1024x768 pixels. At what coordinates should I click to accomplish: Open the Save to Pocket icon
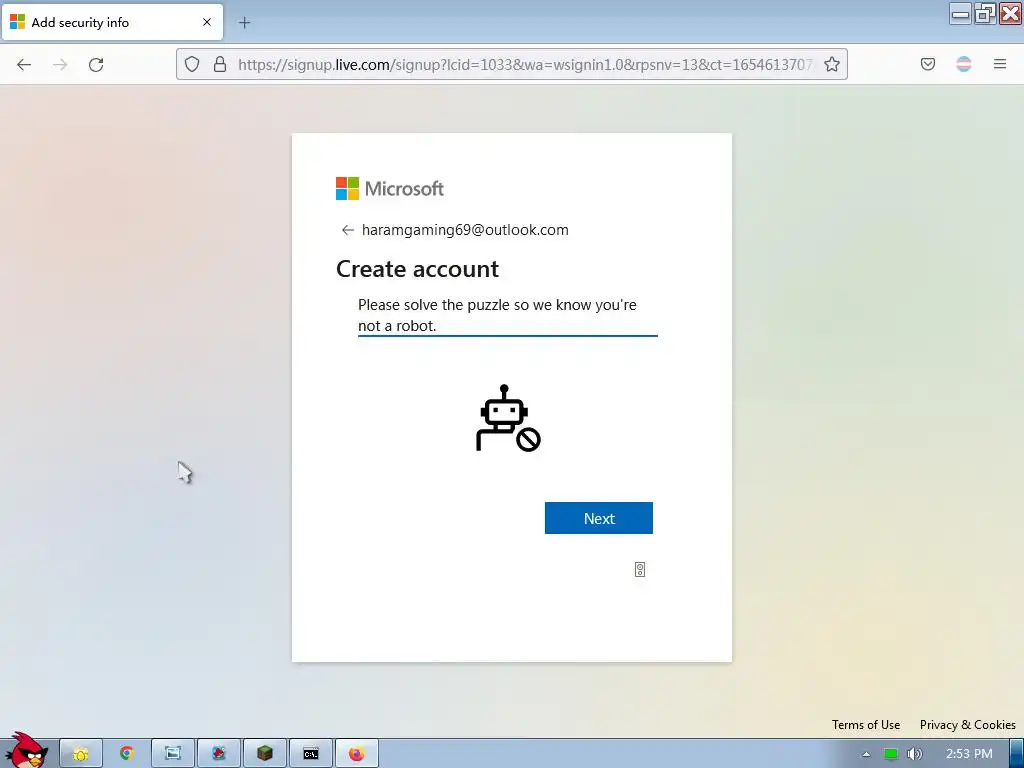point(928,64)
